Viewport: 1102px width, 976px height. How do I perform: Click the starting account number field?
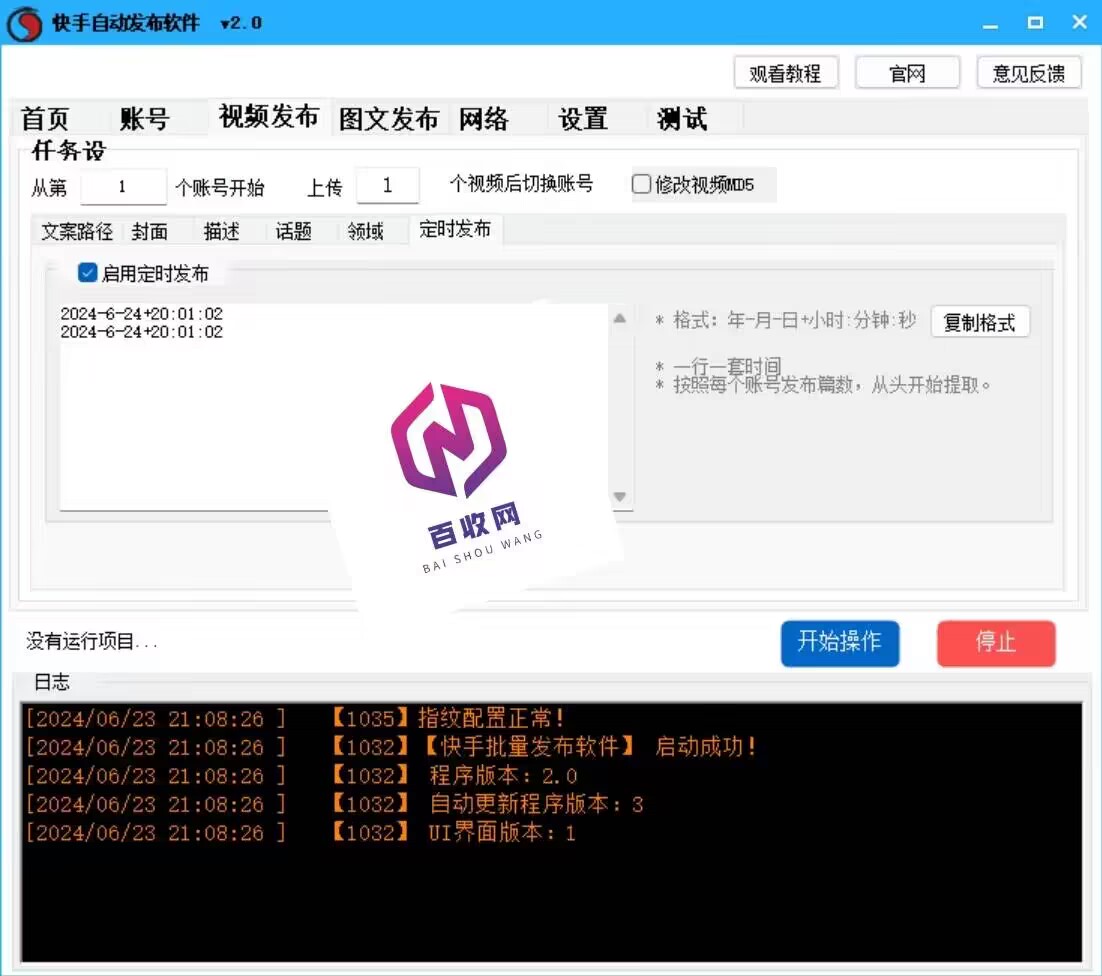pos(123,186)
